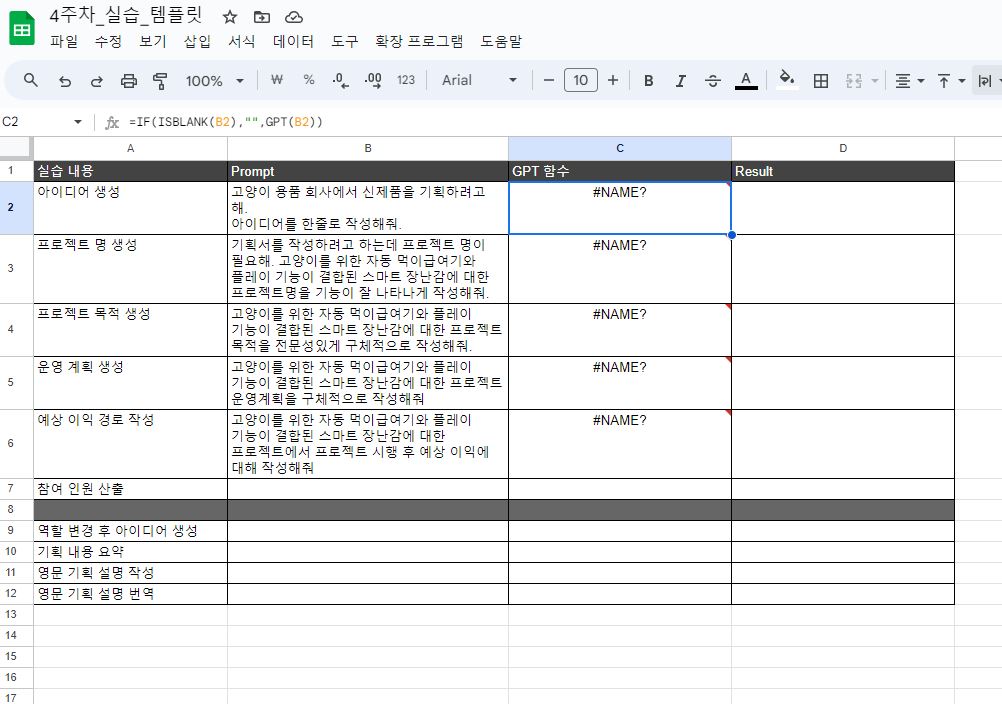Select cell '영문 기획 설명 번역'
The height and width of the screenshot is (704, 1002).
130,594
